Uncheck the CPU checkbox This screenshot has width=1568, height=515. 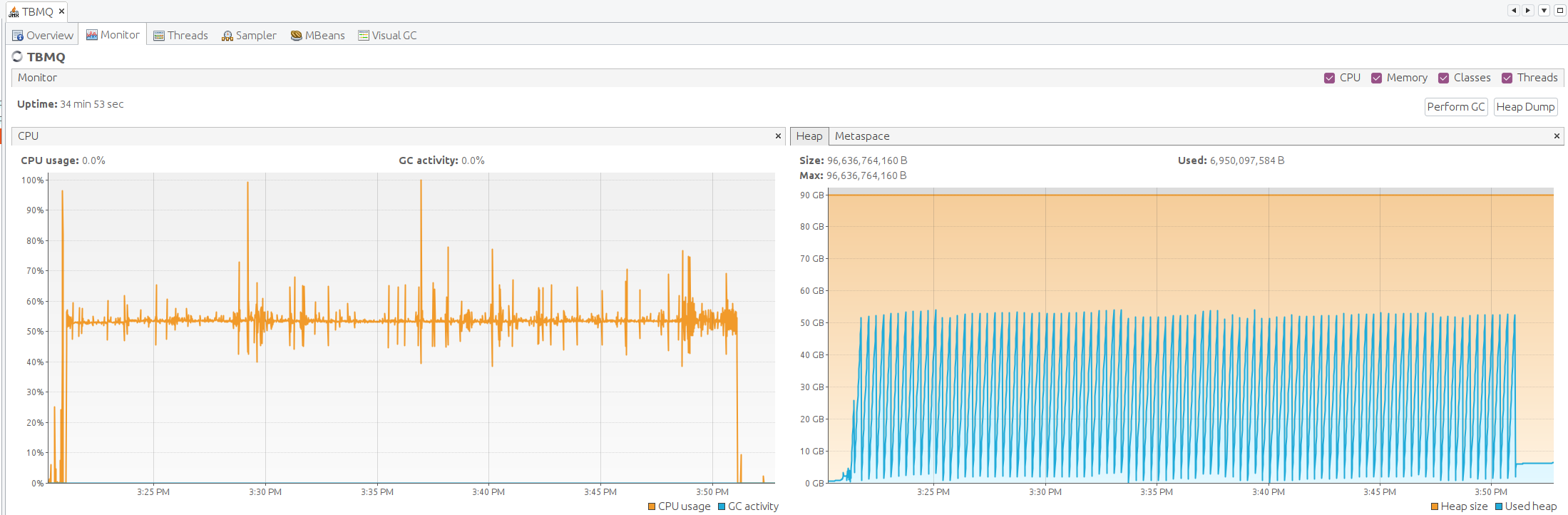[1329, 78]
